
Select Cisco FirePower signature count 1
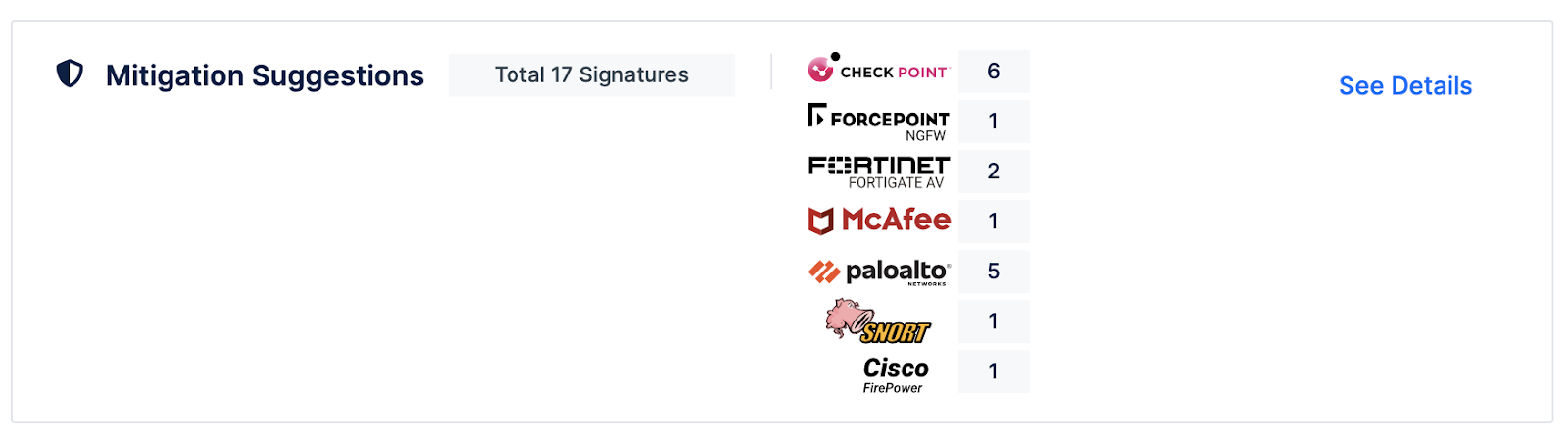(993, 371)
